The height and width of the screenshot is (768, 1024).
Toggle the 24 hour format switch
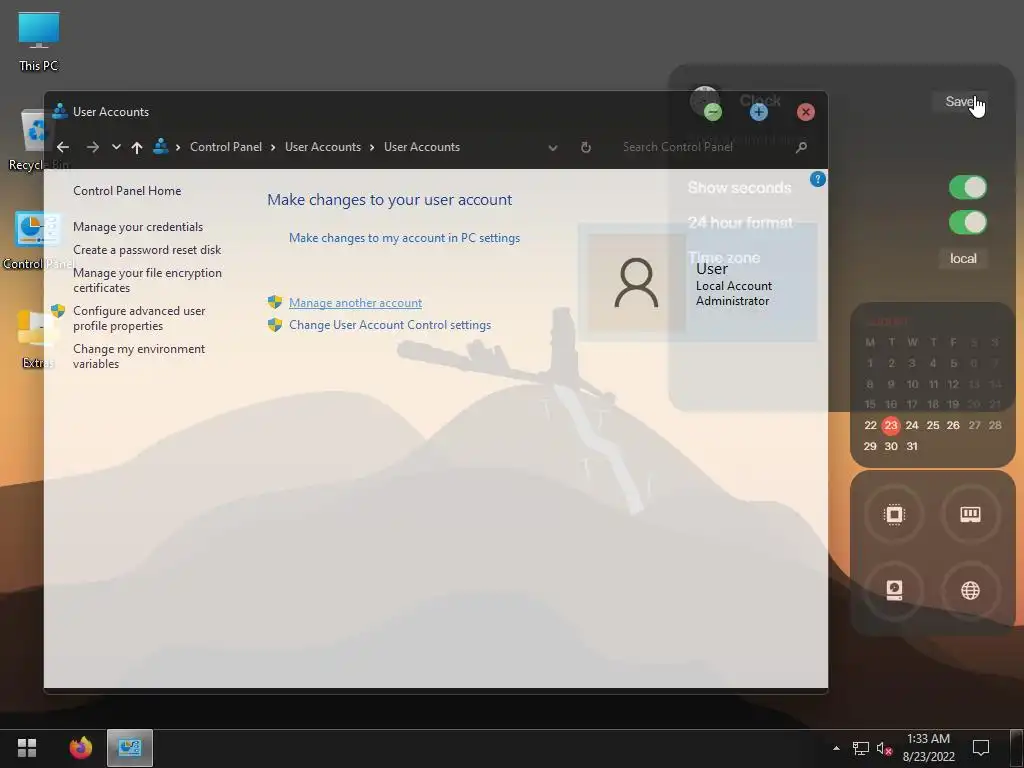point(967,223)
